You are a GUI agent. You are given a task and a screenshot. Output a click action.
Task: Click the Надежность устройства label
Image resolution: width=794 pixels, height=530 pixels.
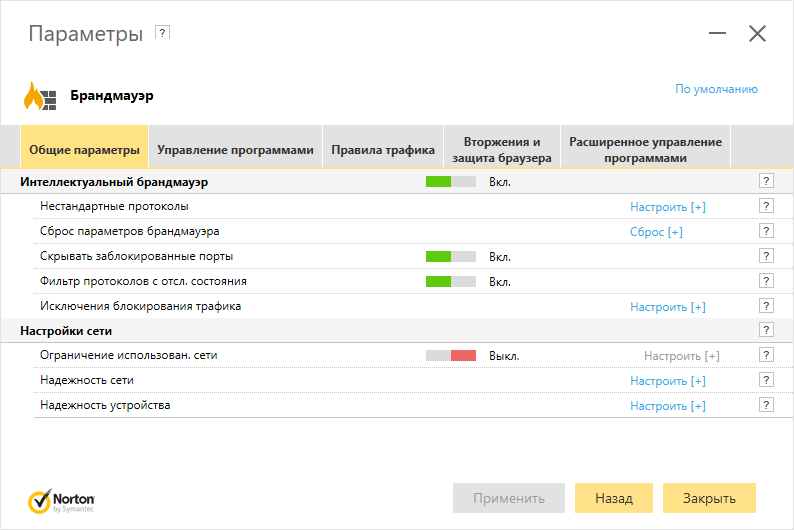pos(105,405)
